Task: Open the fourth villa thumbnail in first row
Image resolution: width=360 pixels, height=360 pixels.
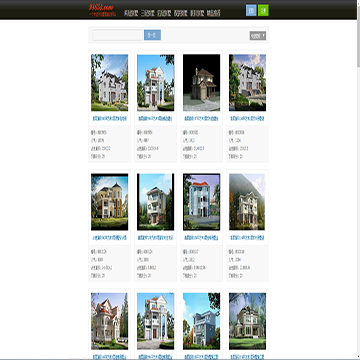Action: pyautogui.click(x=247, y=82)
